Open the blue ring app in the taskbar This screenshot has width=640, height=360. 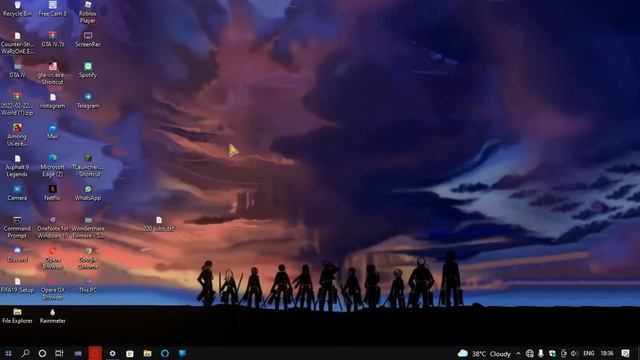[x=165, y=353]
